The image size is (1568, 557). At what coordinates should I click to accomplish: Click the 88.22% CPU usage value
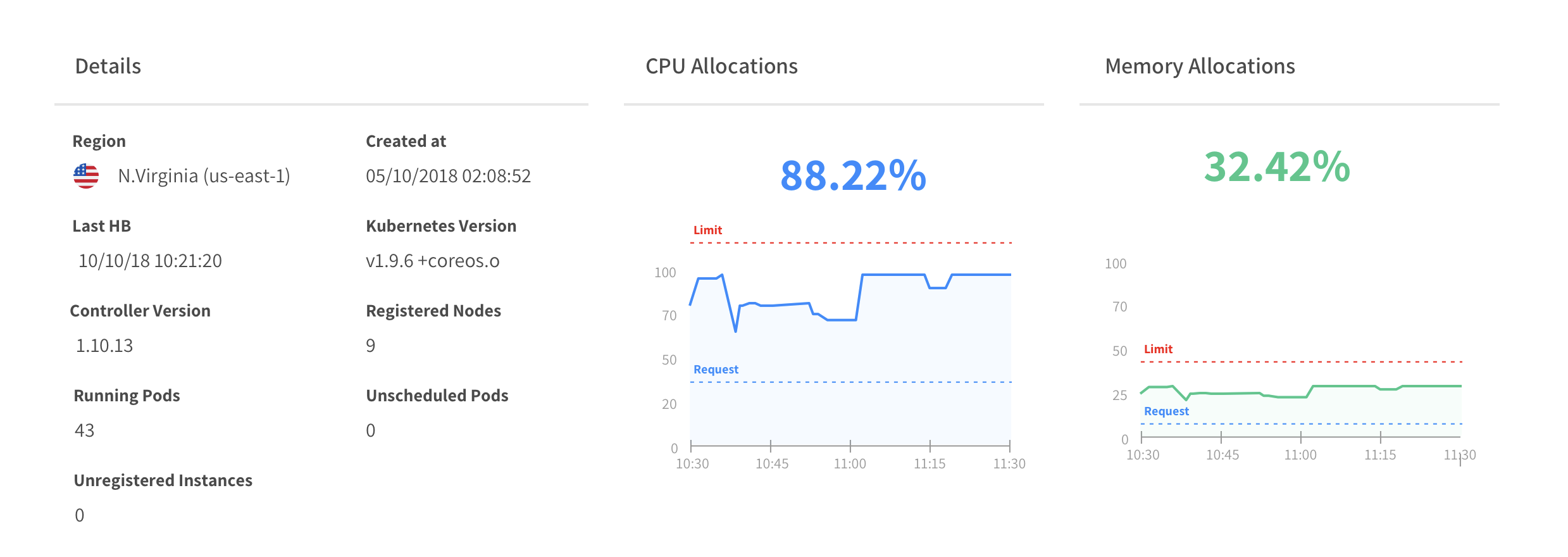click(x=853, y=176)
